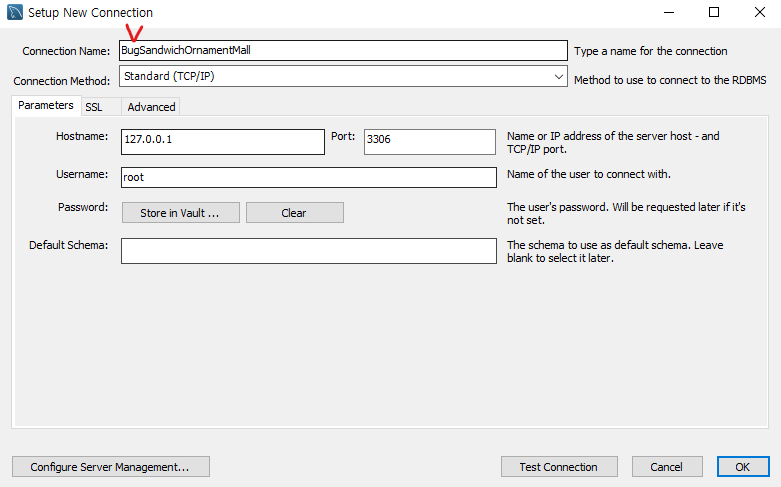Minimize the Setup New Connection window
Image resolution: width=781 pixels, height=487 pixels.
coord(669,12)
